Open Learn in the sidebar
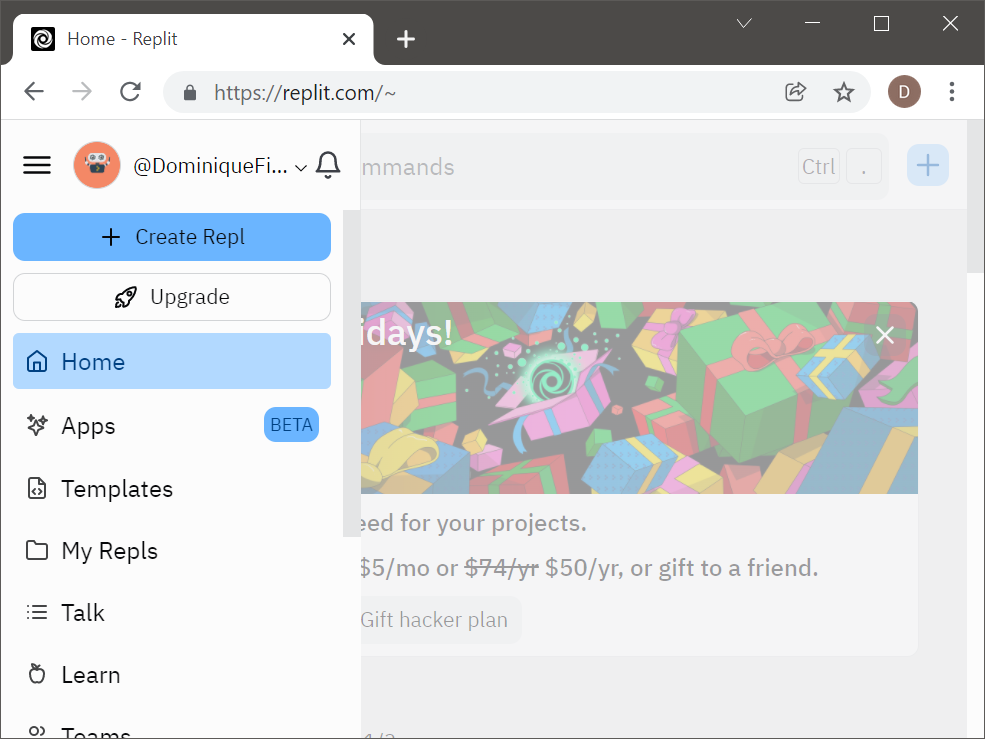 [x=172, y=675]
